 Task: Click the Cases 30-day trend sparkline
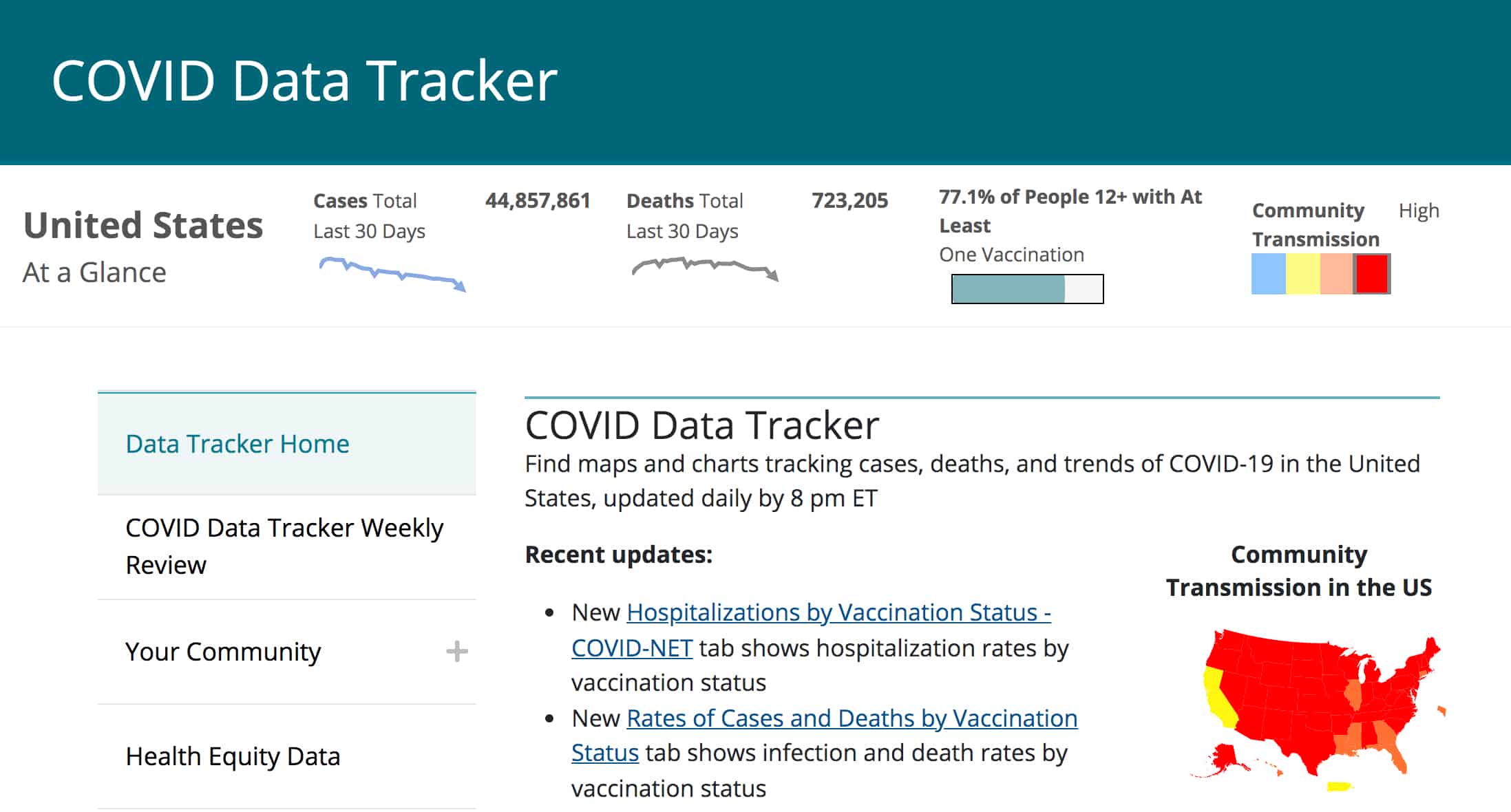click(392, 273)
